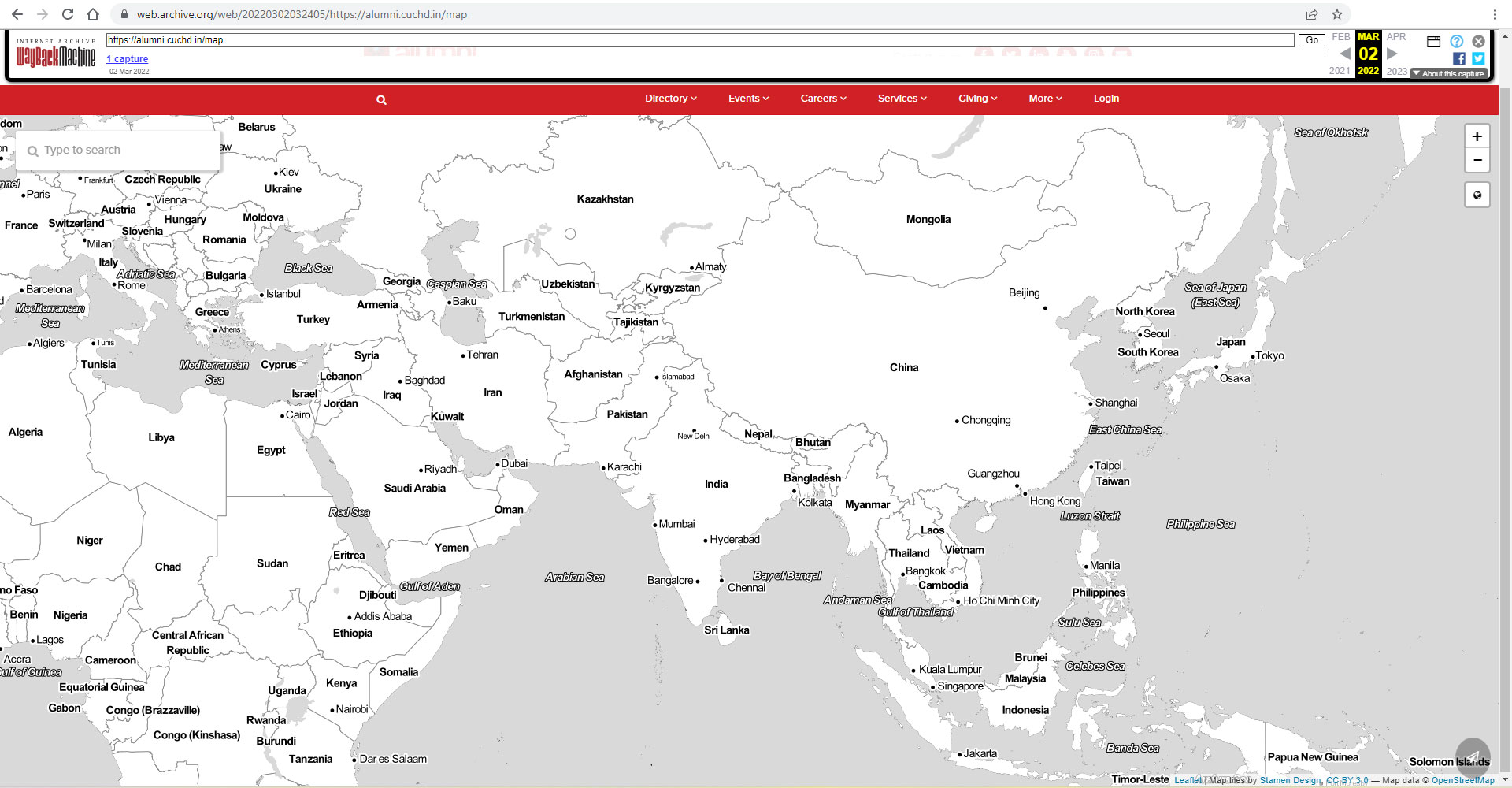Image resolution: width=1512 pixels, height=788 pixels.
Task: Open the Giving dropdown menu
Action: (978, 98)
